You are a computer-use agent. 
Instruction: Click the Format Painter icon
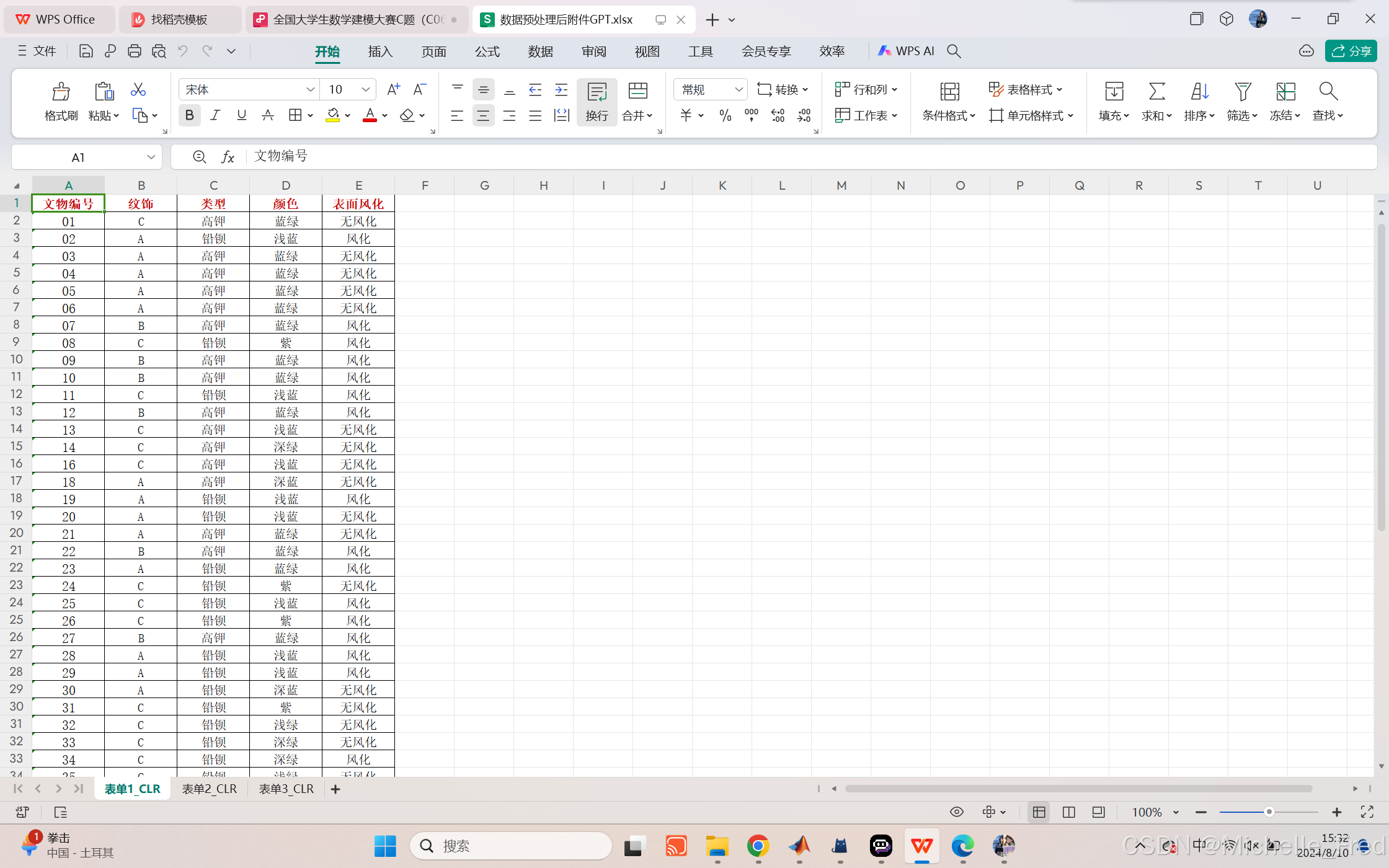point(61,92)
